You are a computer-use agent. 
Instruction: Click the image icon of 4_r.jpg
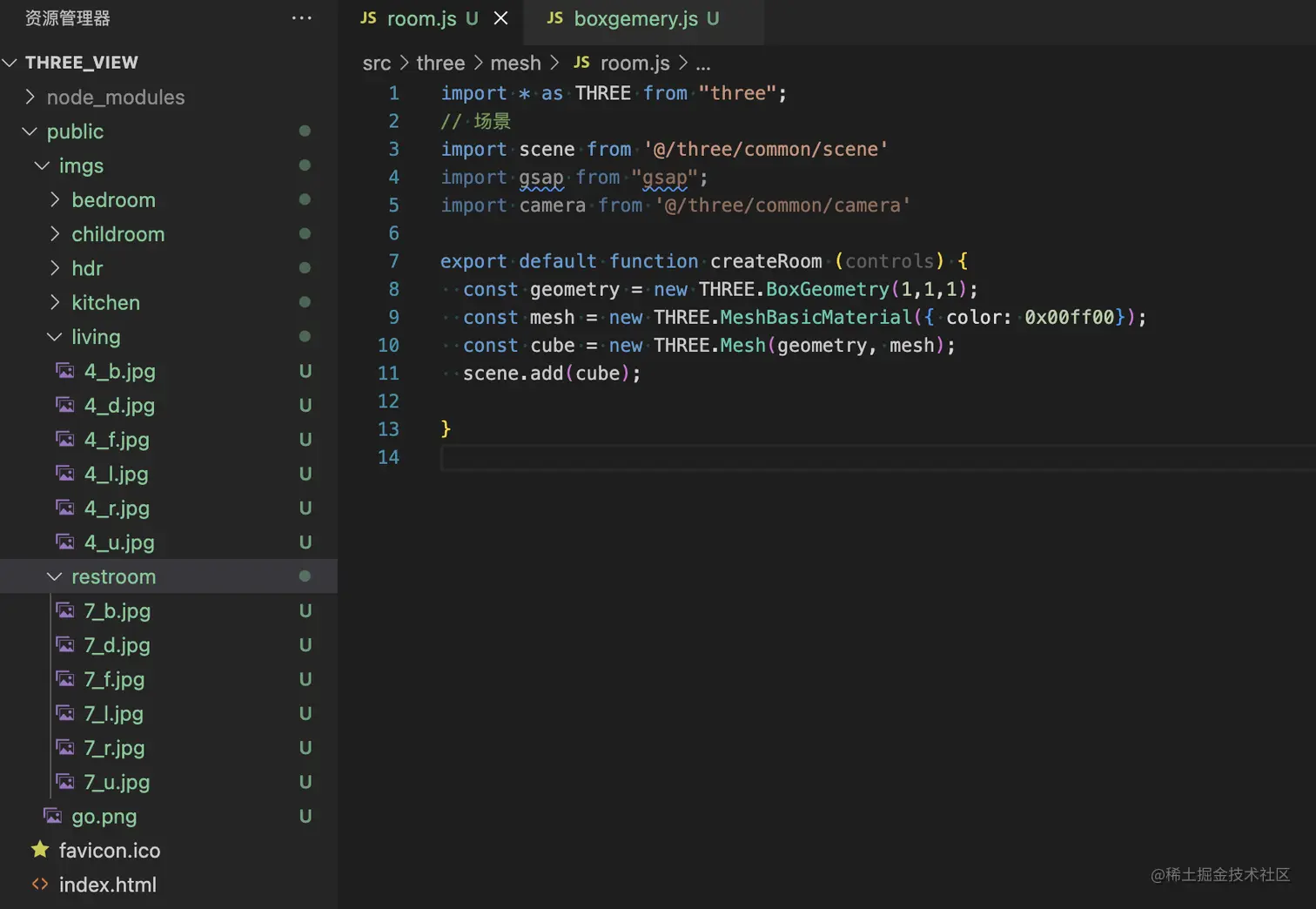point(65,508)
